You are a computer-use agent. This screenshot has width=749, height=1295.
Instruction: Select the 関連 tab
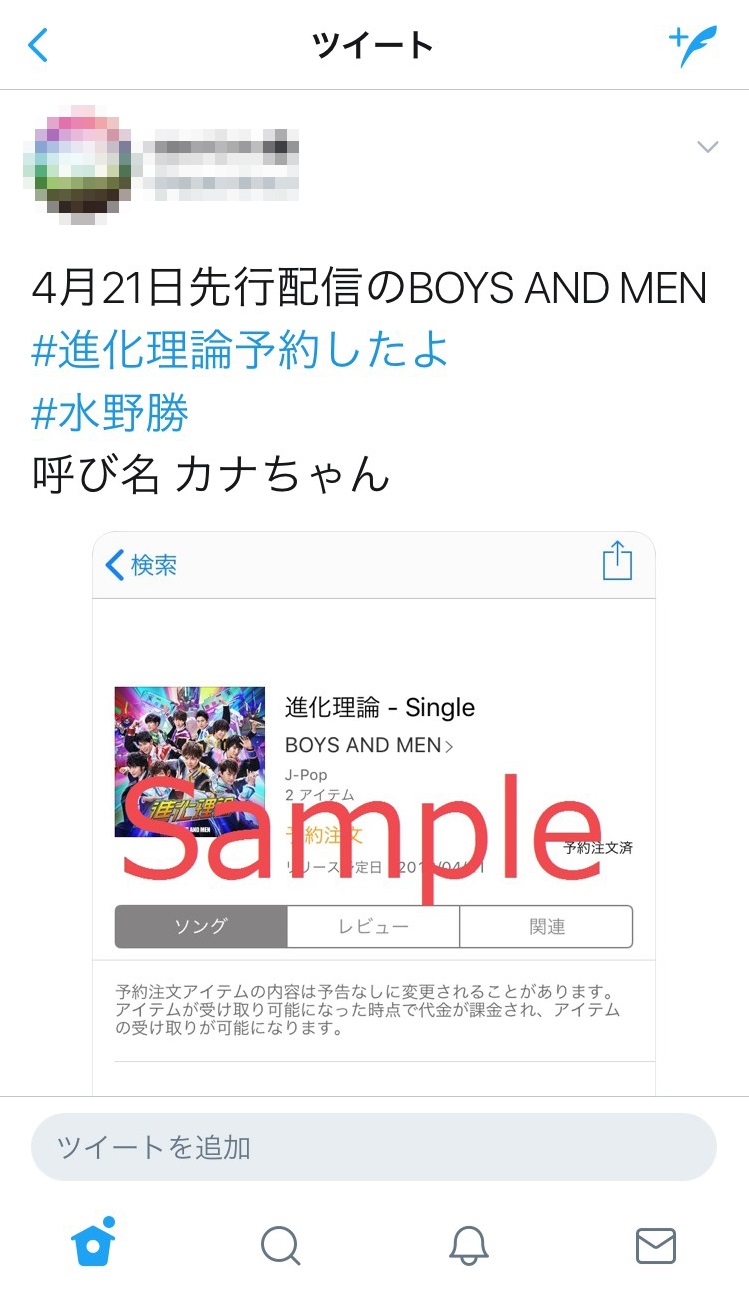point(547,926)
